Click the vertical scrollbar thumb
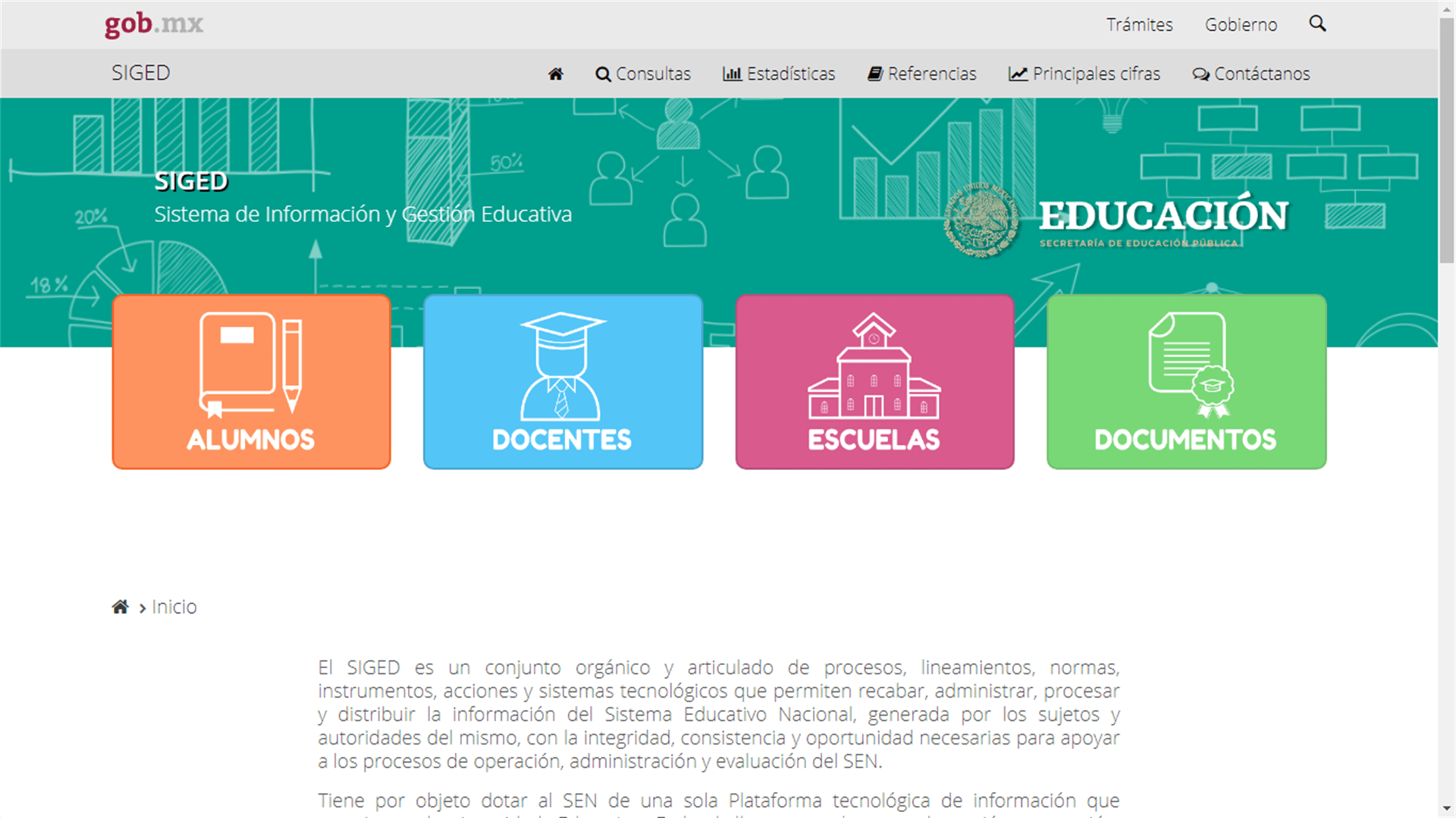 click(x=1447, y=140)
